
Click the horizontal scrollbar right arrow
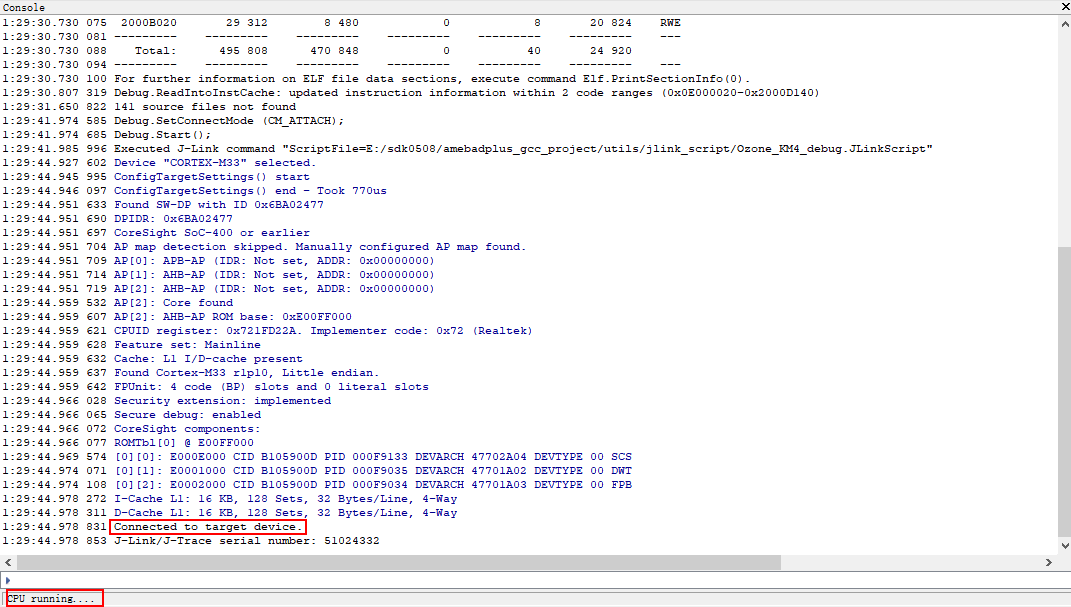click(1049, 562)
